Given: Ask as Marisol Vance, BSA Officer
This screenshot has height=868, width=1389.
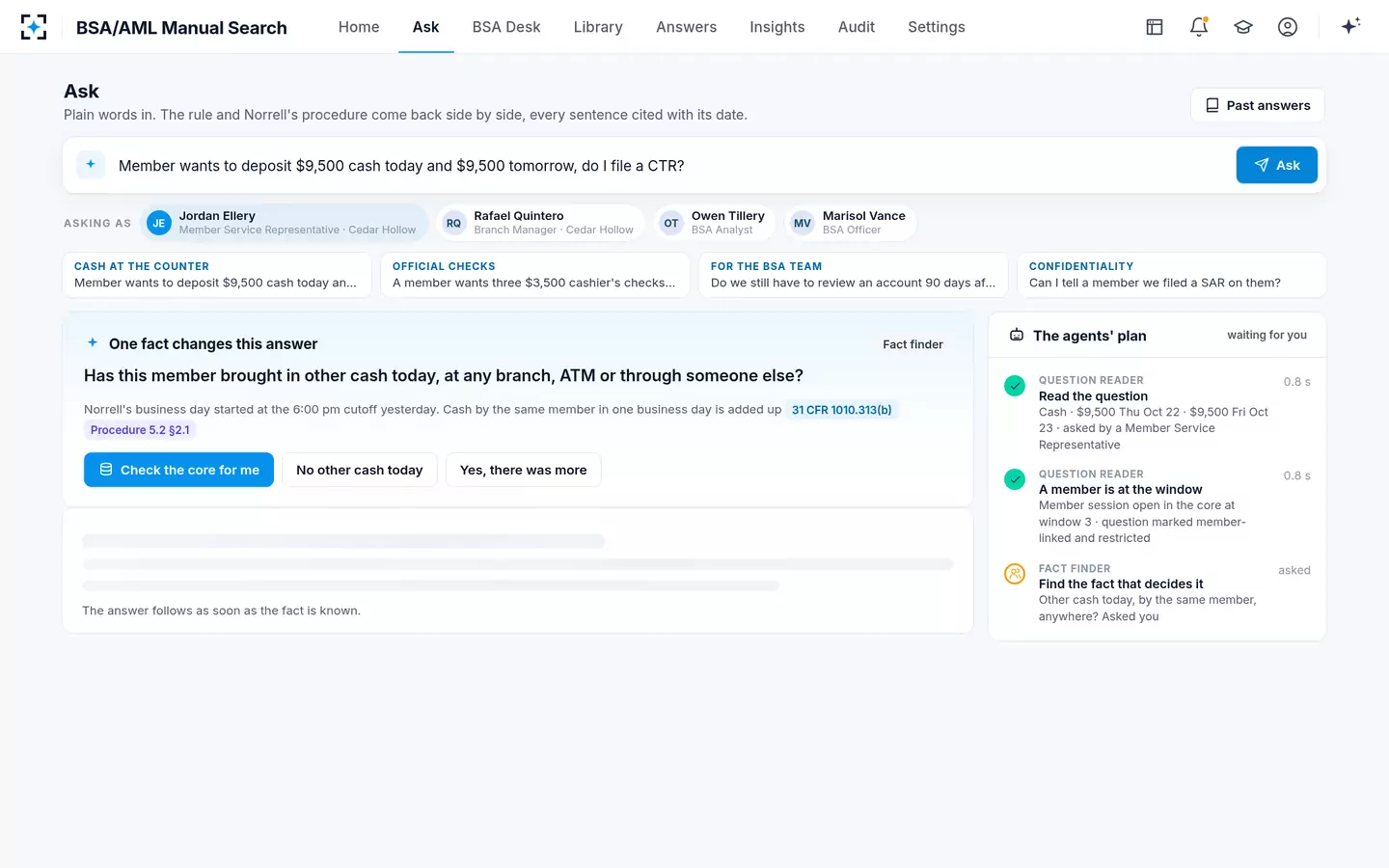Looking at the screenshot, I should click(x=851, y=223).
